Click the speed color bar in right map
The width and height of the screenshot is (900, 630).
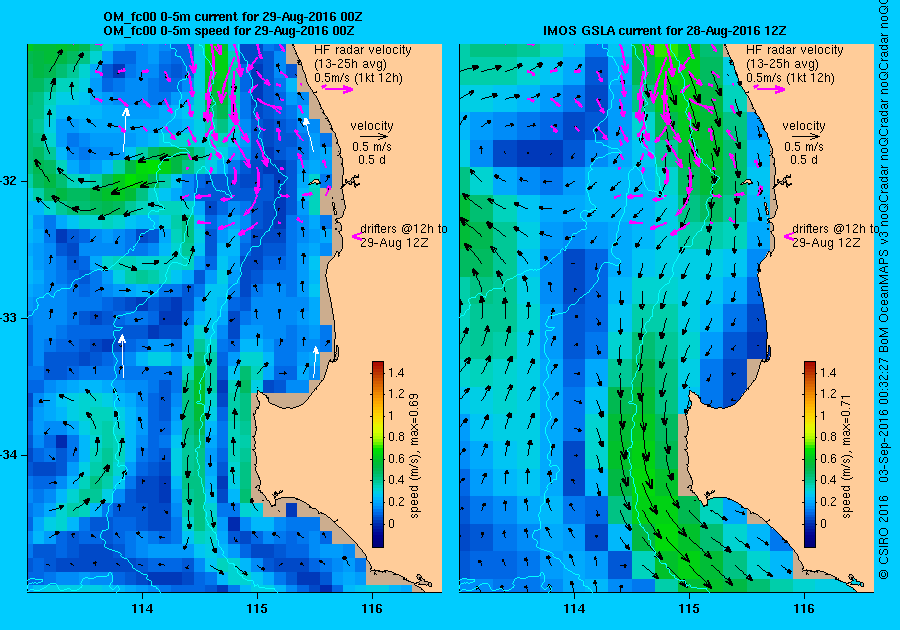pyautogui.click(x=810, y=454)
